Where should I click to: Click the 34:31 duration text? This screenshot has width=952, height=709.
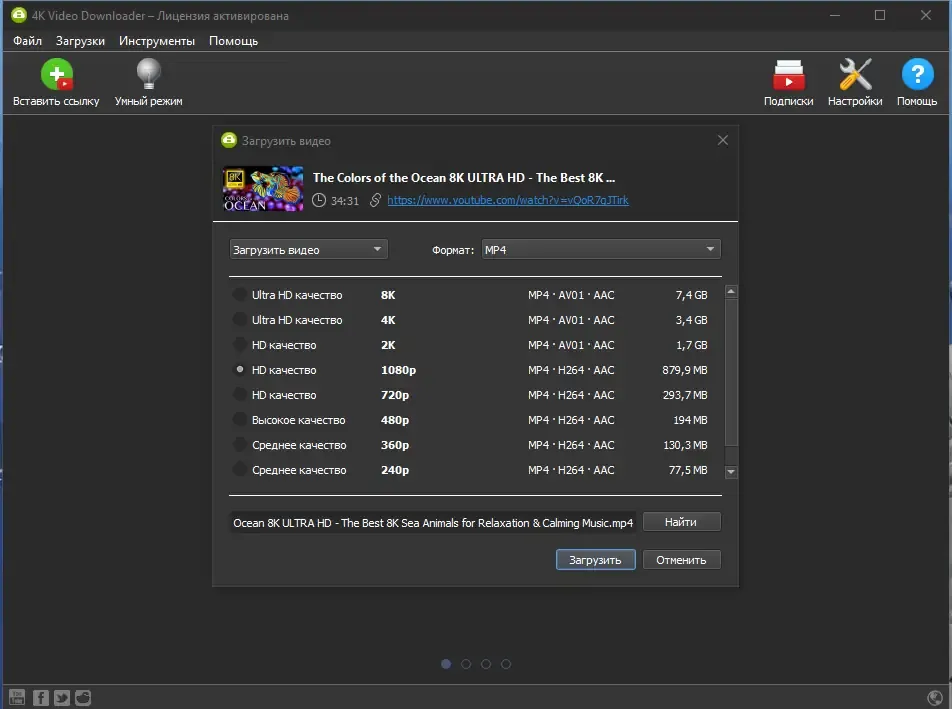click(x=345, y=201)
